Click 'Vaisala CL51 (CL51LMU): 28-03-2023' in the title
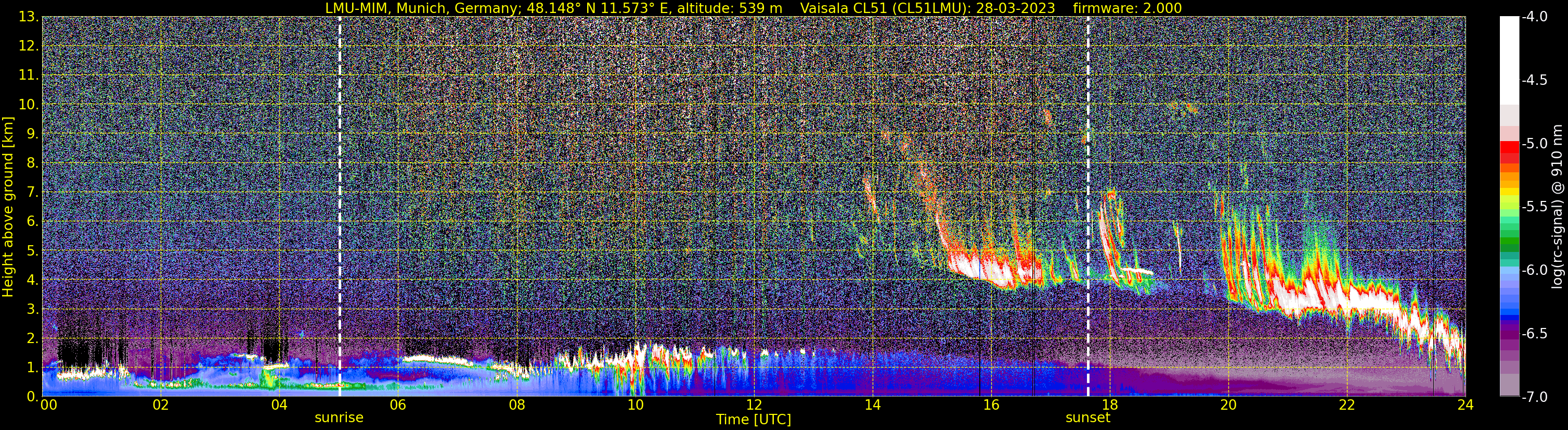The height and width of the screenshot is (430, 1568). (x=928, y=8)
